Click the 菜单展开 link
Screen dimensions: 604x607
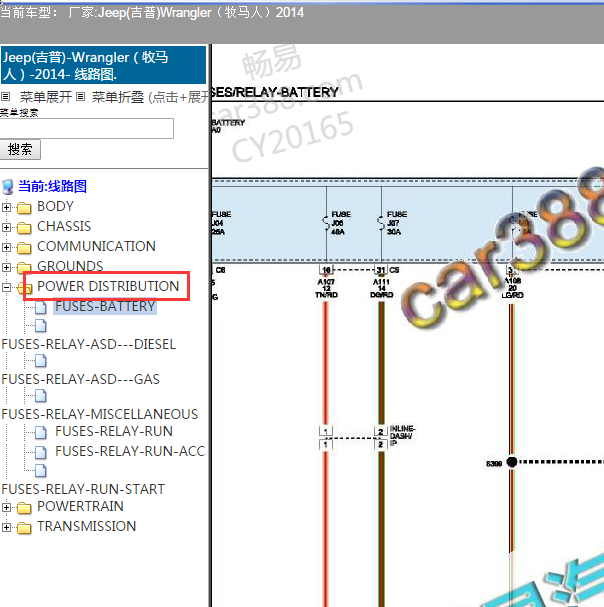[x=46, y=97]
